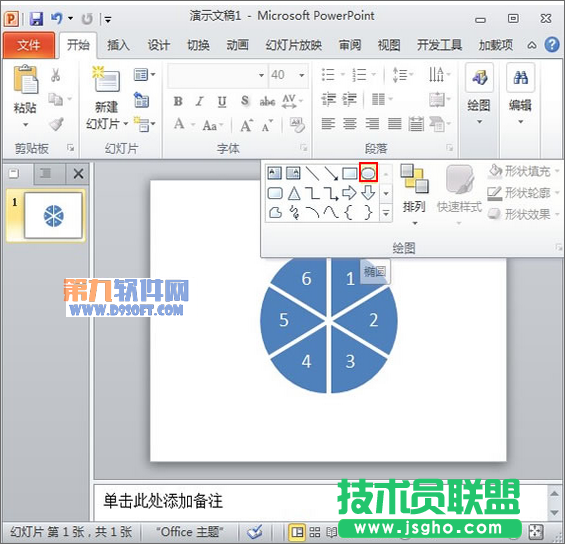Align text left in paragraph group
This screenshot has height=544, width=565.
pos(328,124)
